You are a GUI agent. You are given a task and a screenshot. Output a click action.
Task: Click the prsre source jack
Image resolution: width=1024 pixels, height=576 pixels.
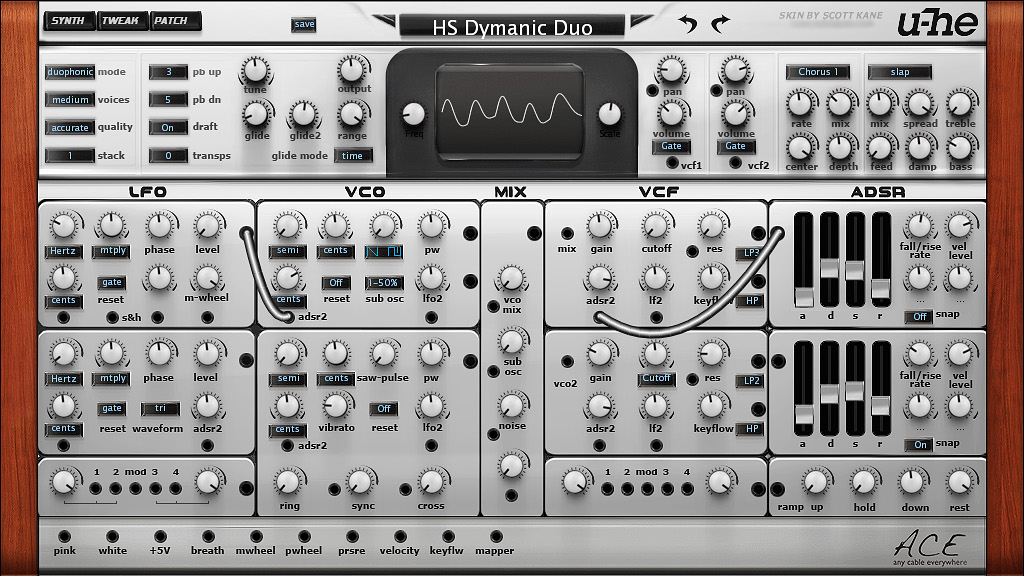[352, 536]
